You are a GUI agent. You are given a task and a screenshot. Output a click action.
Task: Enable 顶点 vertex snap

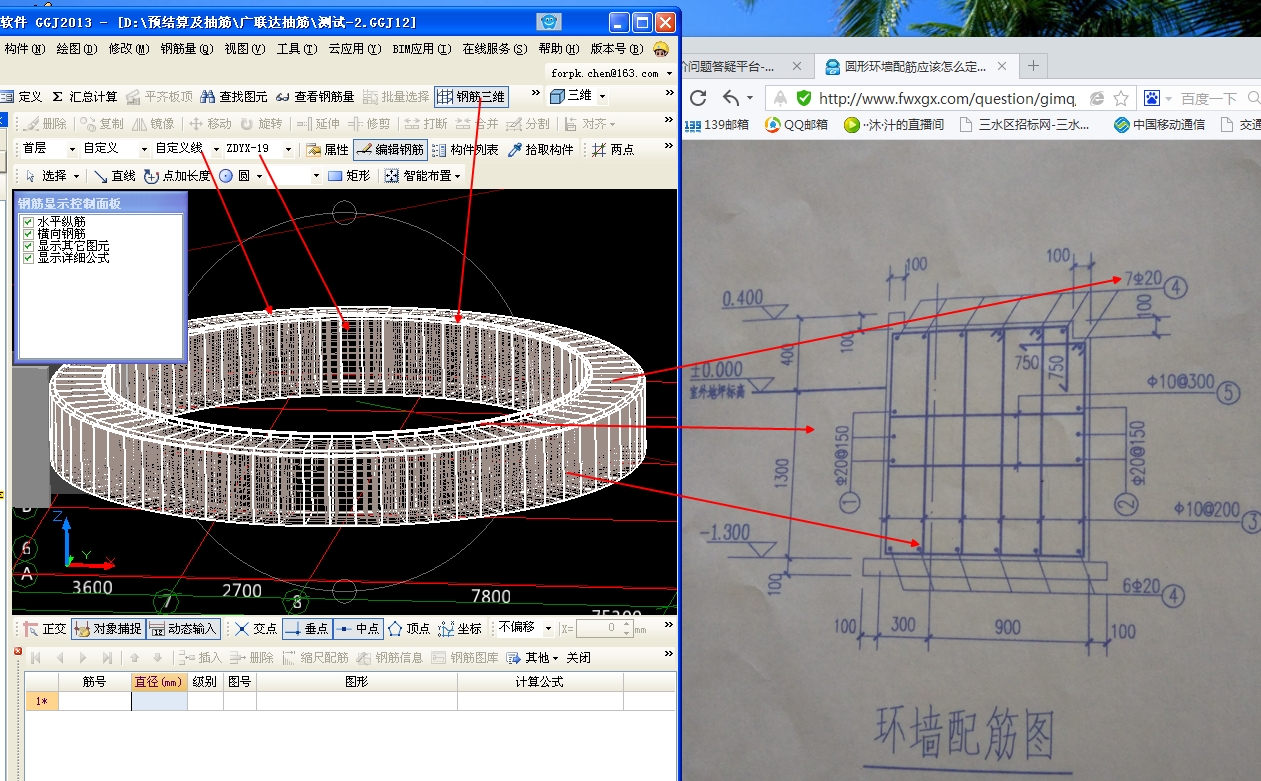(409, 628)
